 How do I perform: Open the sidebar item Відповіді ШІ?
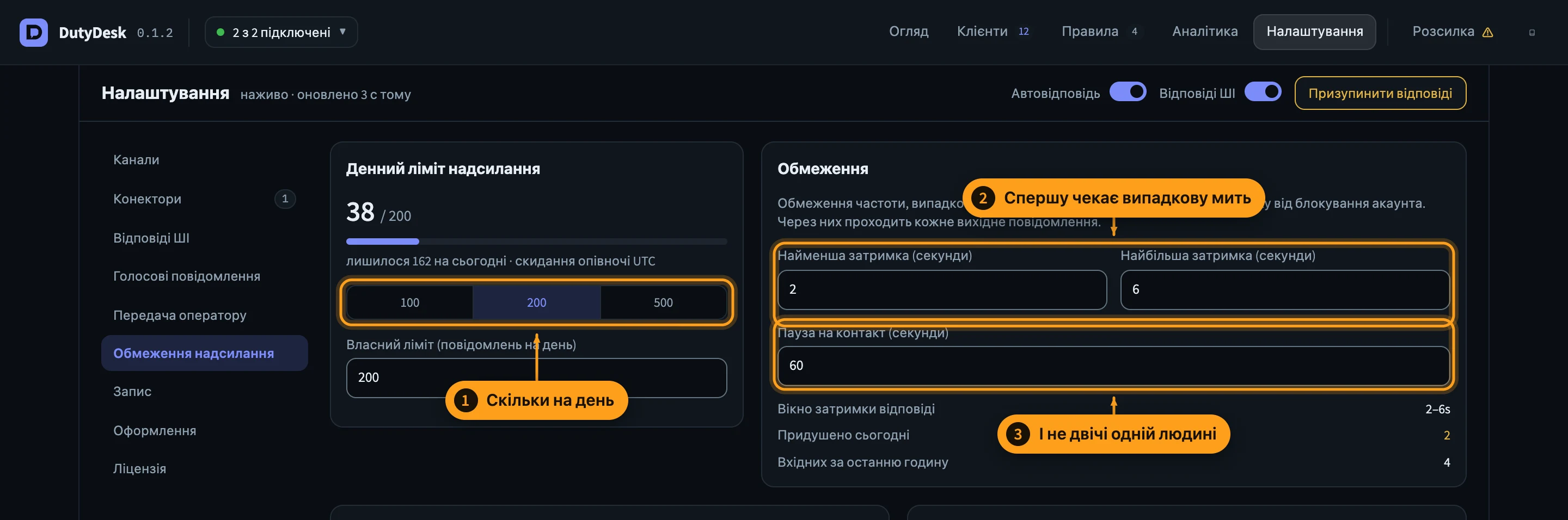pos(205,238)
